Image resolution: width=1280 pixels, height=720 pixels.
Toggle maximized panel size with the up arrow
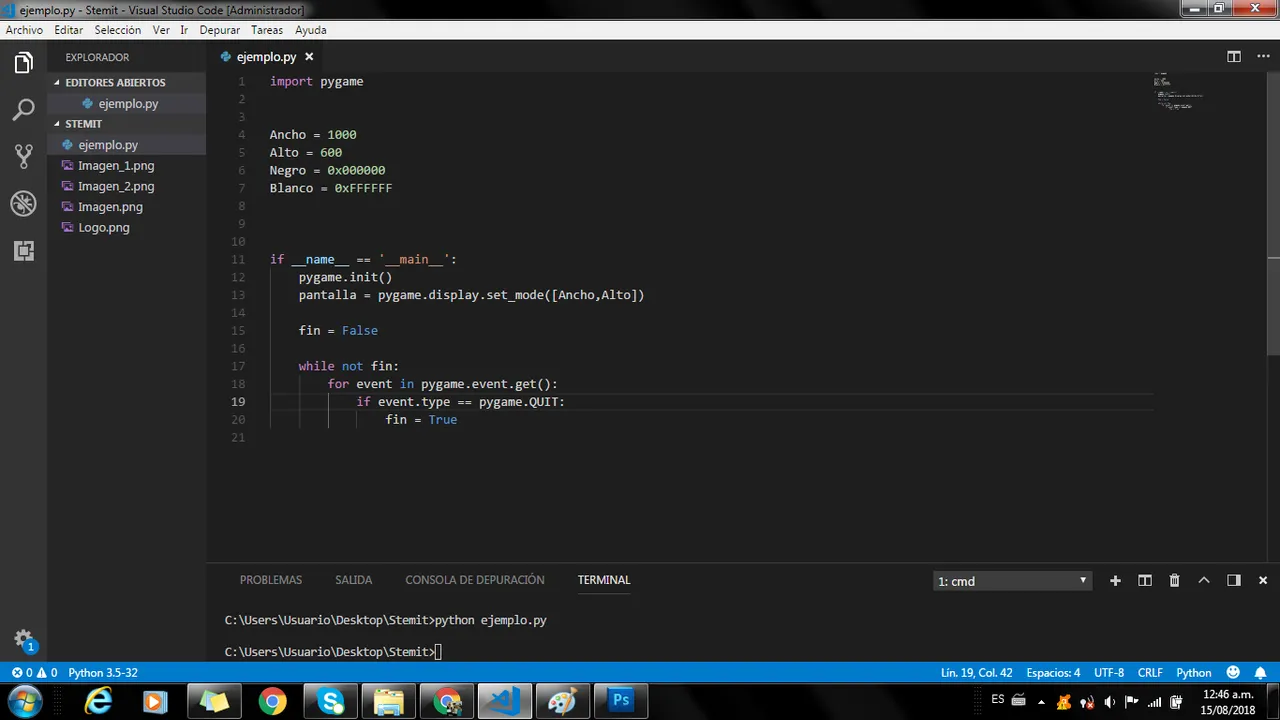coord(1204,580)
